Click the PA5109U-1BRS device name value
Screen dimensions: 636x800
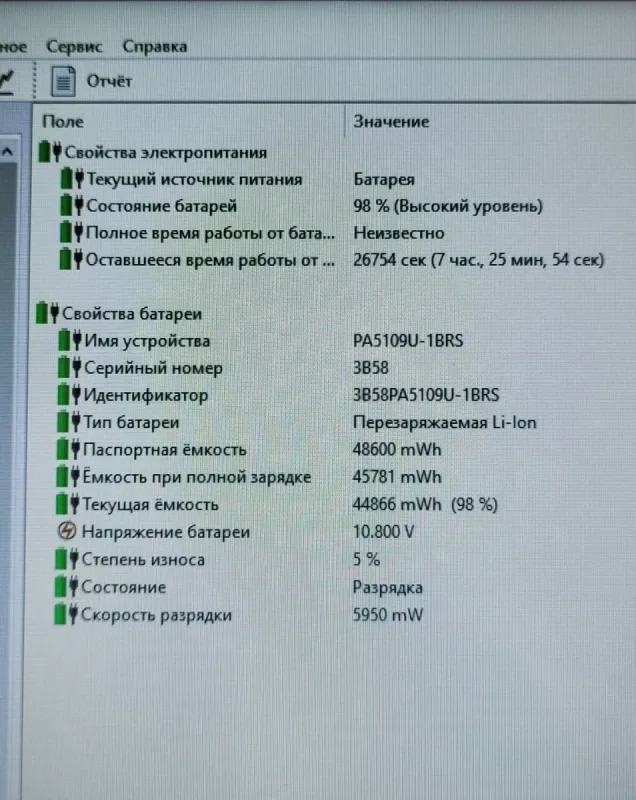[x=408, y=341]
